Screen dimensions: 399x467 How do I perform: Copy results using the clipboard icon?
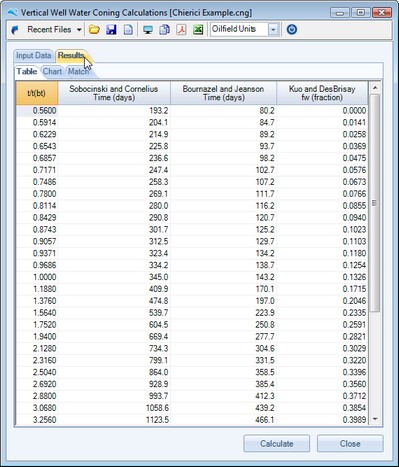tap(164, 30)
